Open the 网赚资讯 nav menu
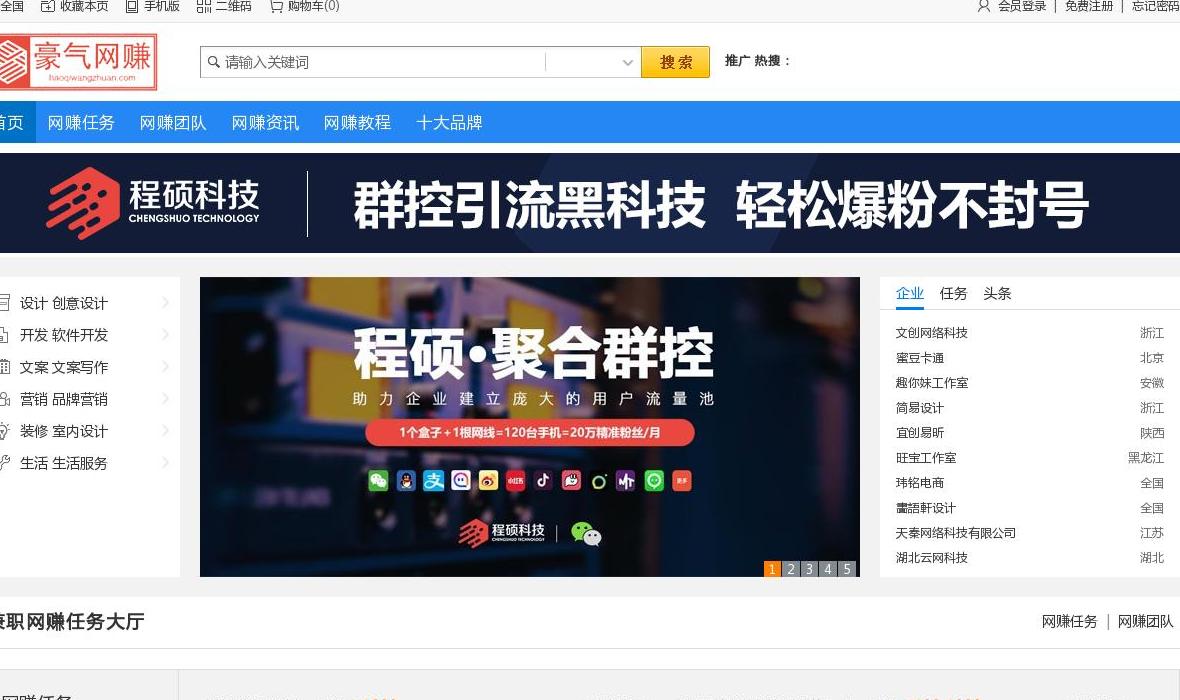This screenshot has height=700, width=1180. point(266,123)
